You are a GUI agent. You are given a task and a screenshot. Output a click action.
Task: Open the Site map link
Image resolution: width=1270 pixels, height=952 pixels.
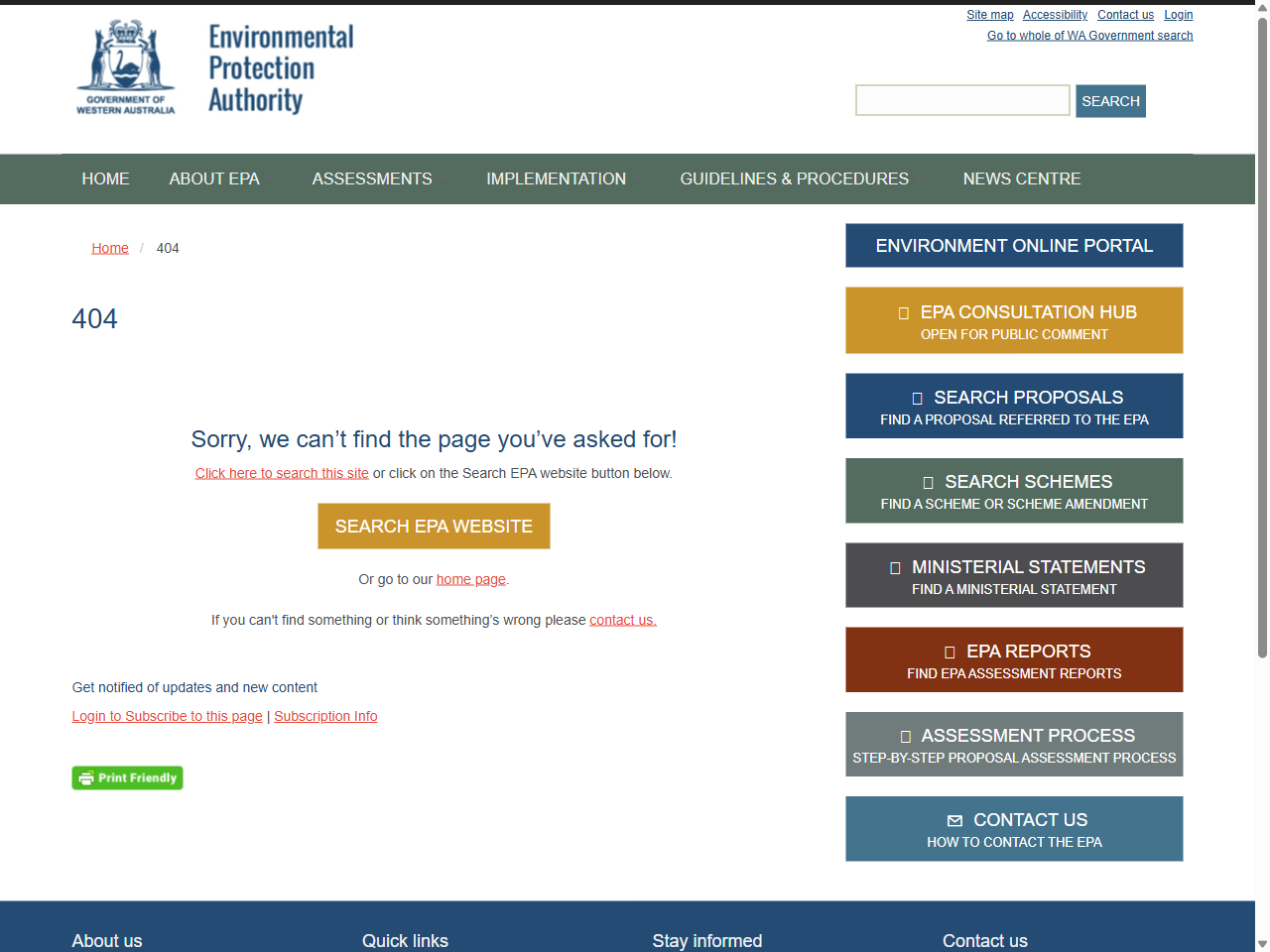coord(990,15)
